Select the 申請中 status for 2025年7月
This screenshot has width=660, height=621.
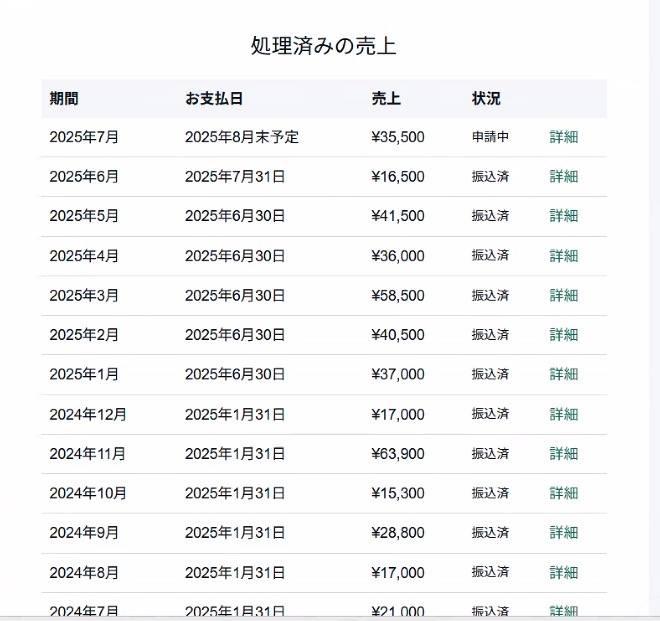tap(490, 137)
